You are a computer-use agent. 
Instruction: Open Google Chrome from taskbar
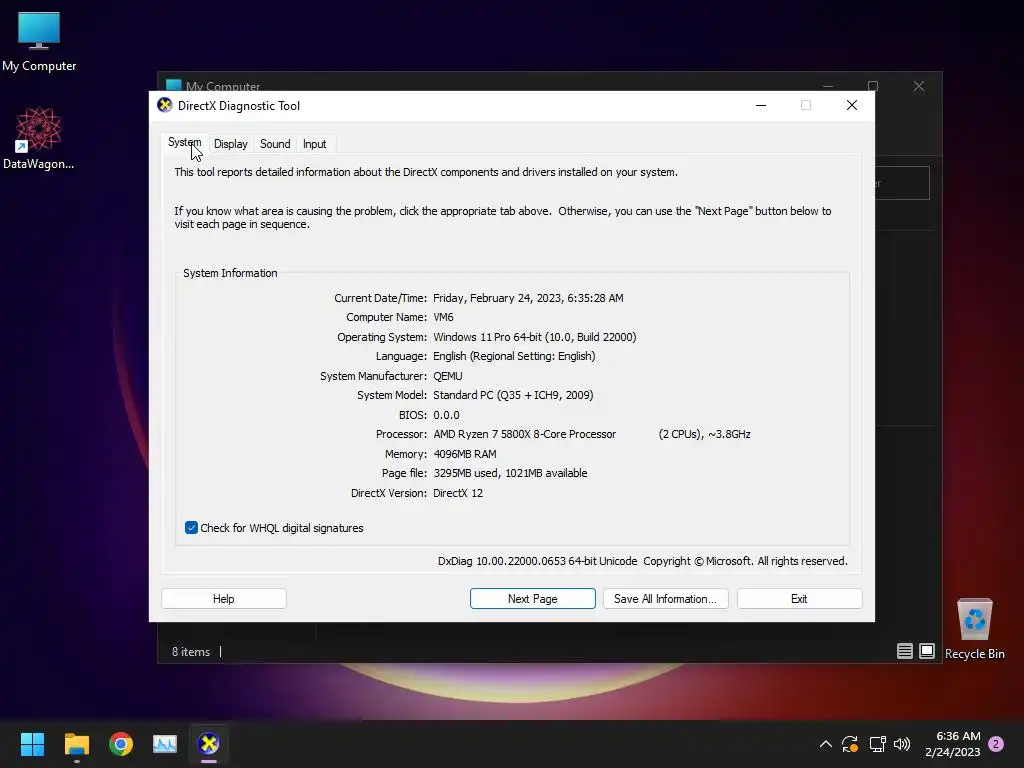tap(121, 744)
